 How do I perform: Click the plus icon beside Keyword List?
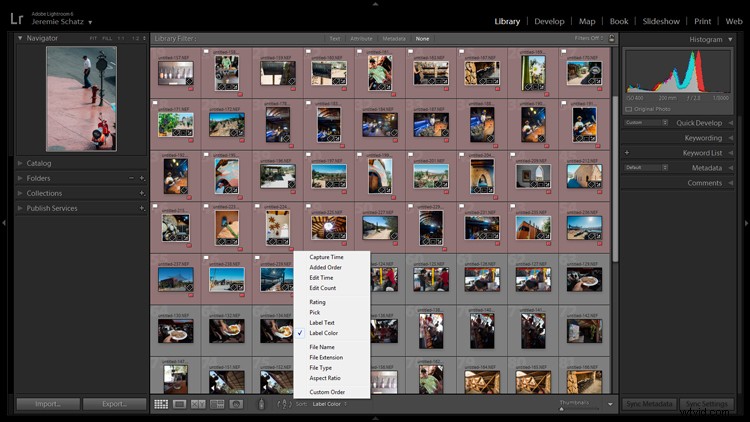(x=627, y=153)
